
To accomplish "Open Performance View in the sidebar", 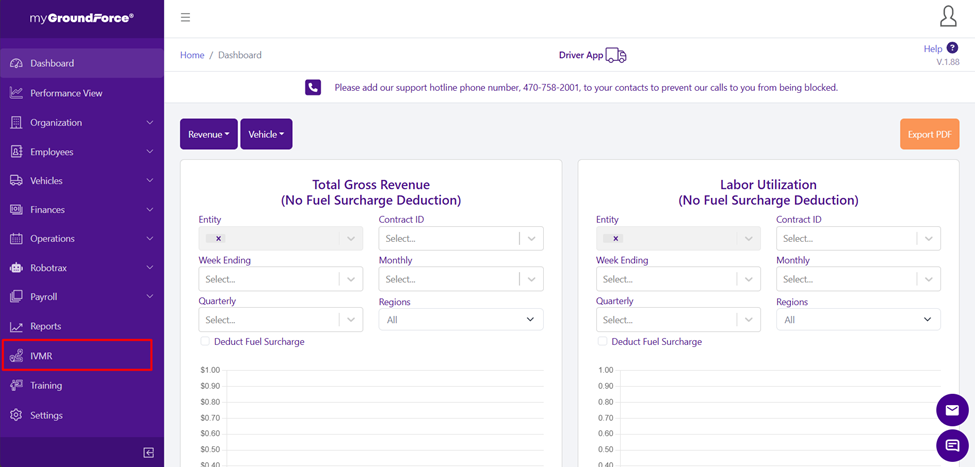I will pyautogui.click(x=81, y=93).
